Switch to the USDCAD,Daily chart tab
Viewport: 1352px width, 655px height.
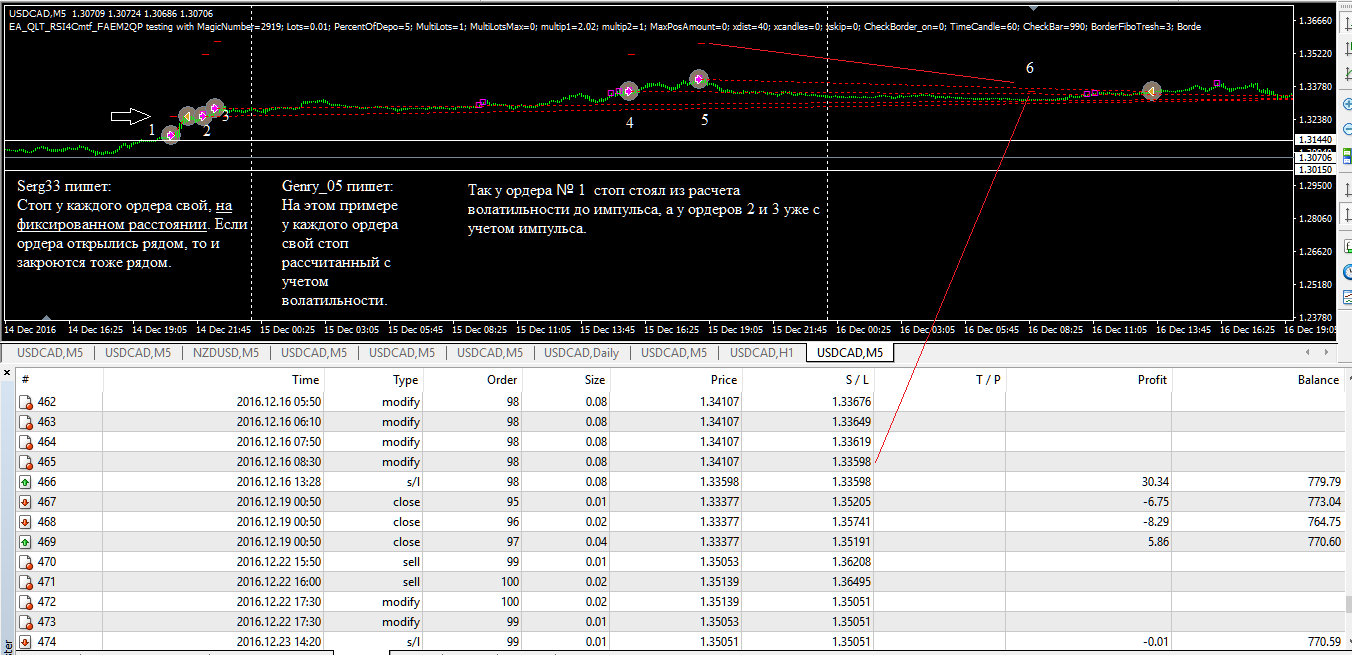point(582,352)
